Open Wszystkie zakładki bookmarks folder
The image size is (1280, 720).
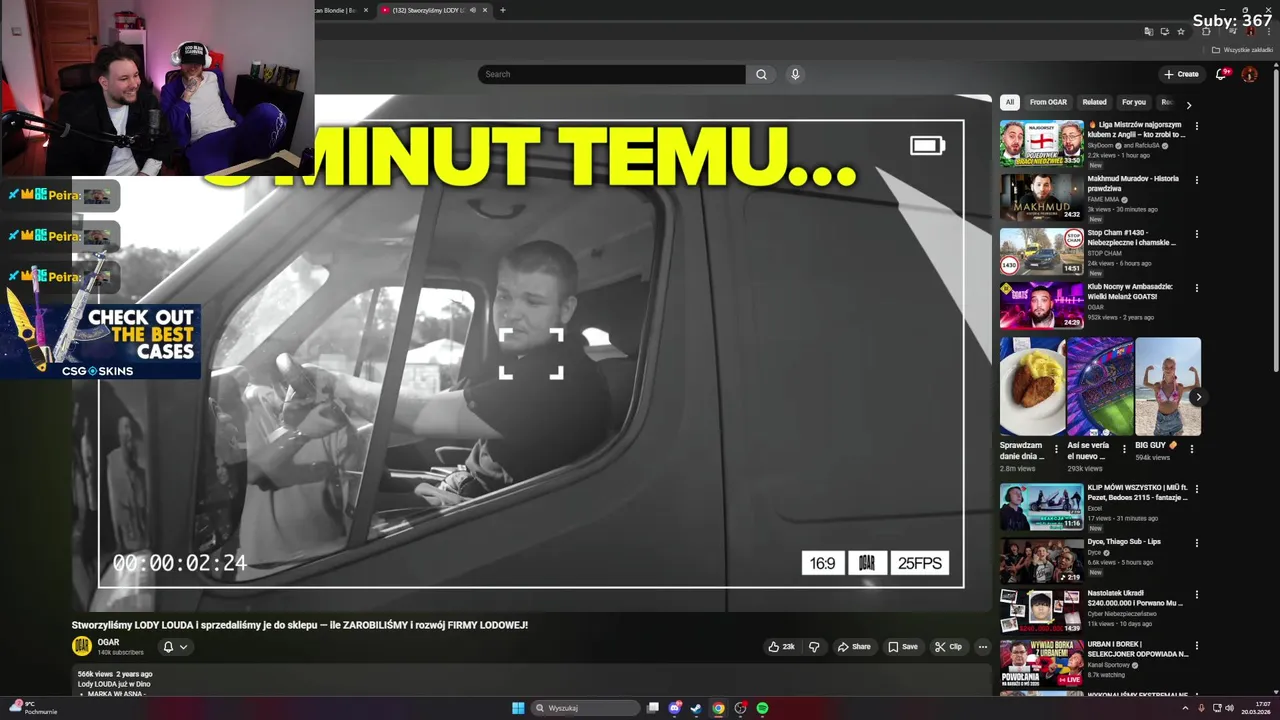[x=1242, y=49]
